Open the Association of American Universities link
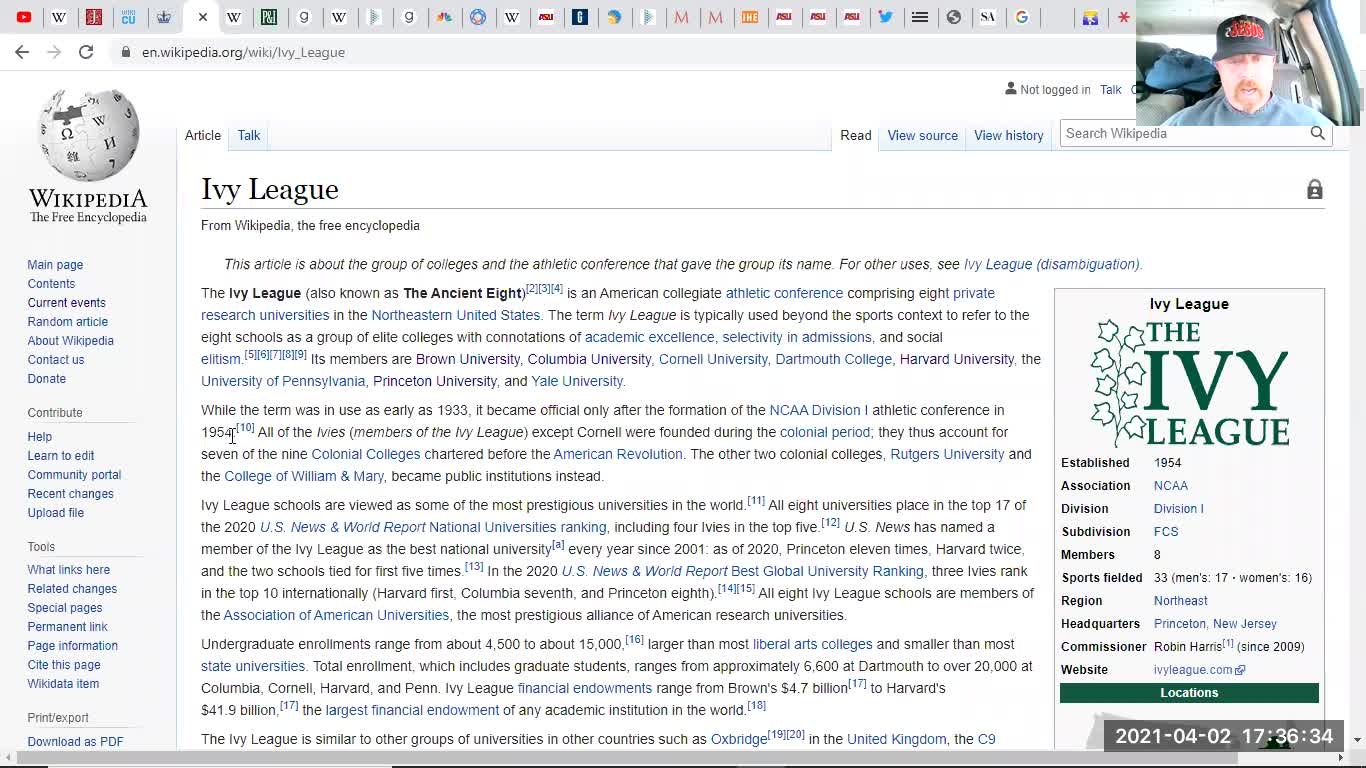 tap(336, 615)
